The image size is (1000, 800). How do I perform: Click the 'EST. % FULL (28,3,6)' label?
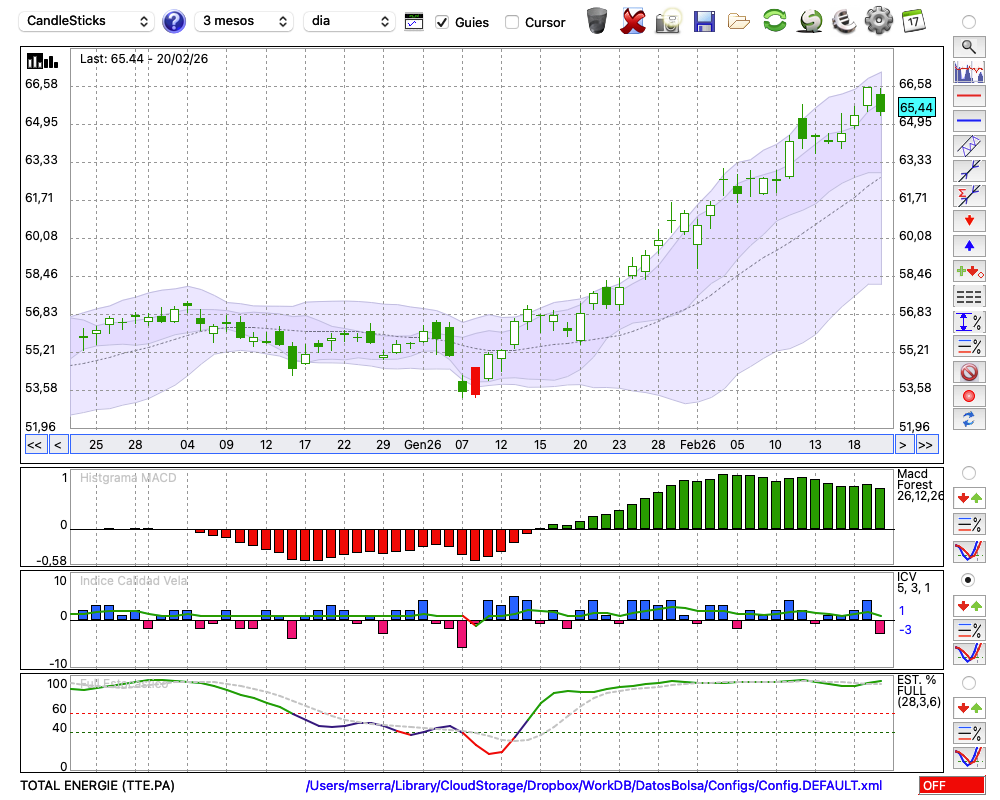point(918,691)
